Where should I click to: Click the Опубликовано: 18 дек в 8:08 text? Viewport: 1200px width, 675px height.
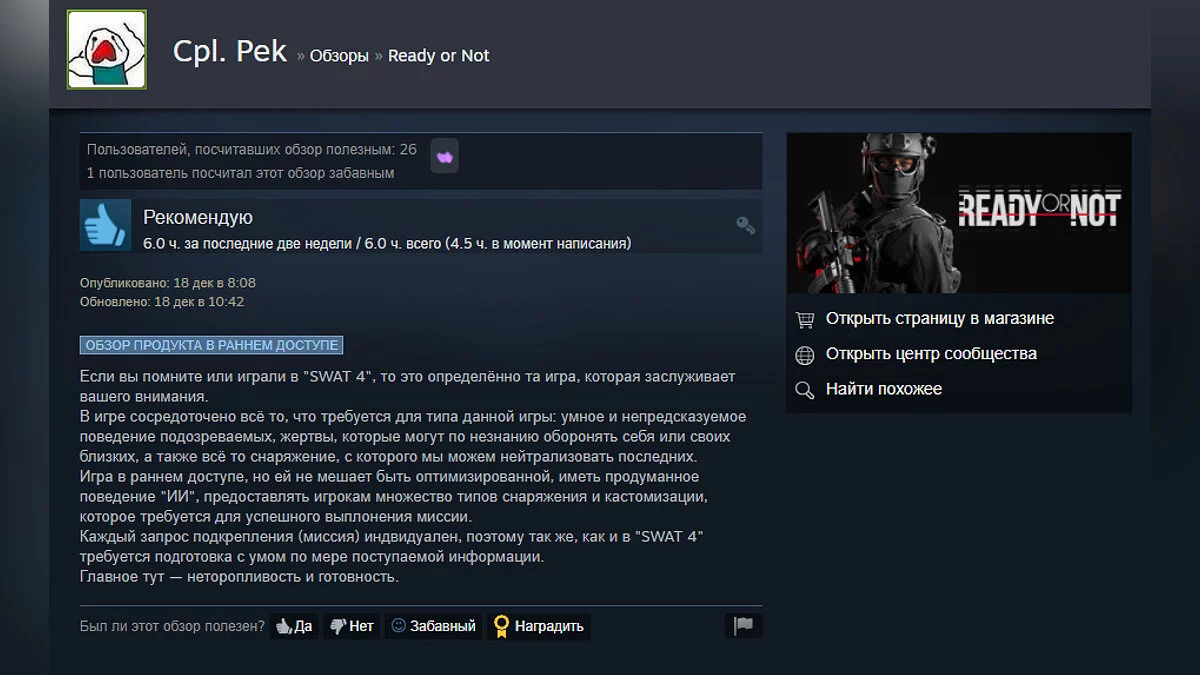(x=168, y=283)
